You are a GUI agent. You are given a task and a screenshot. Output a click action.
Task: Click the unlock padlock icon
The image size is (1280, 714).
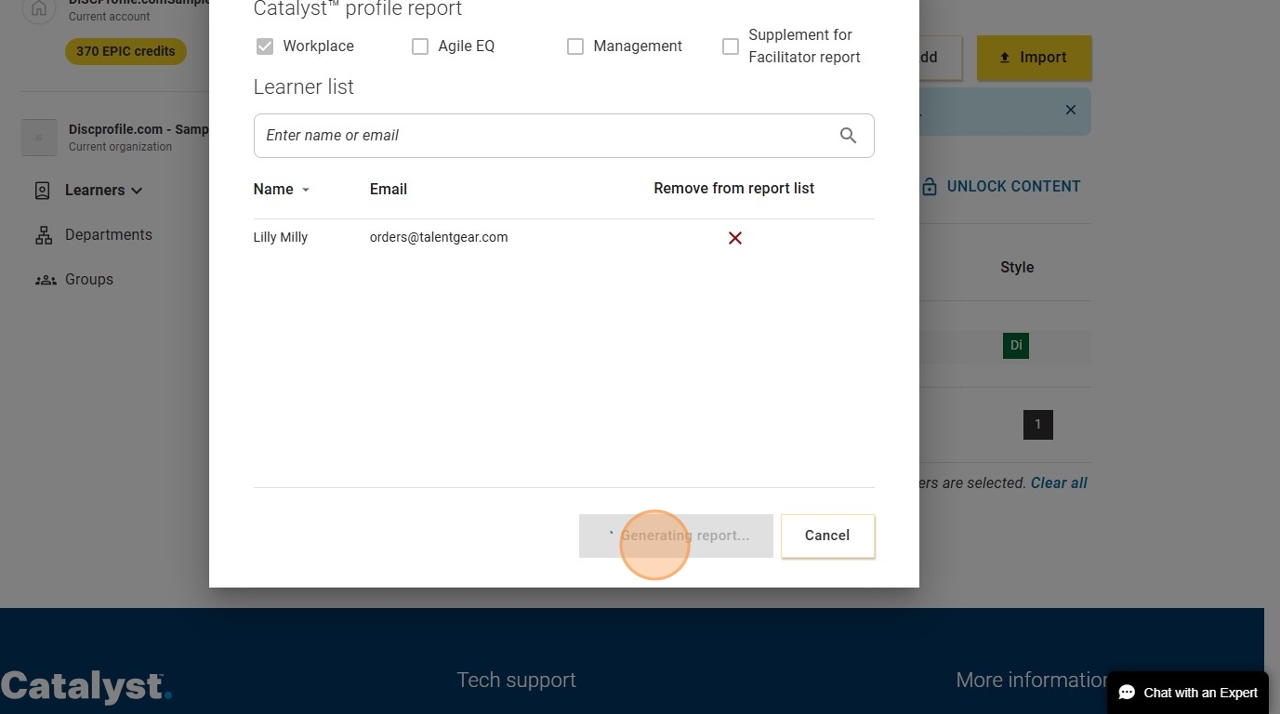pyautogui.click(x=929, y=187)
